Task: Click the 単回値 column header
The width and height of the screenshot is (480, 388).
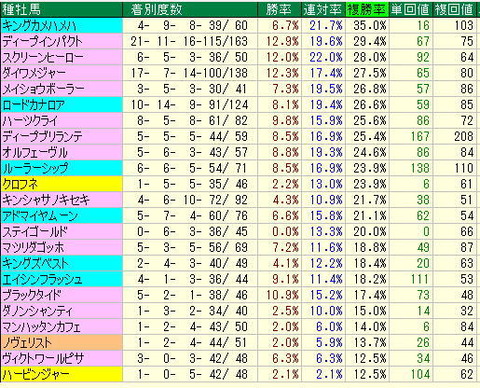Action: (410, 10)
